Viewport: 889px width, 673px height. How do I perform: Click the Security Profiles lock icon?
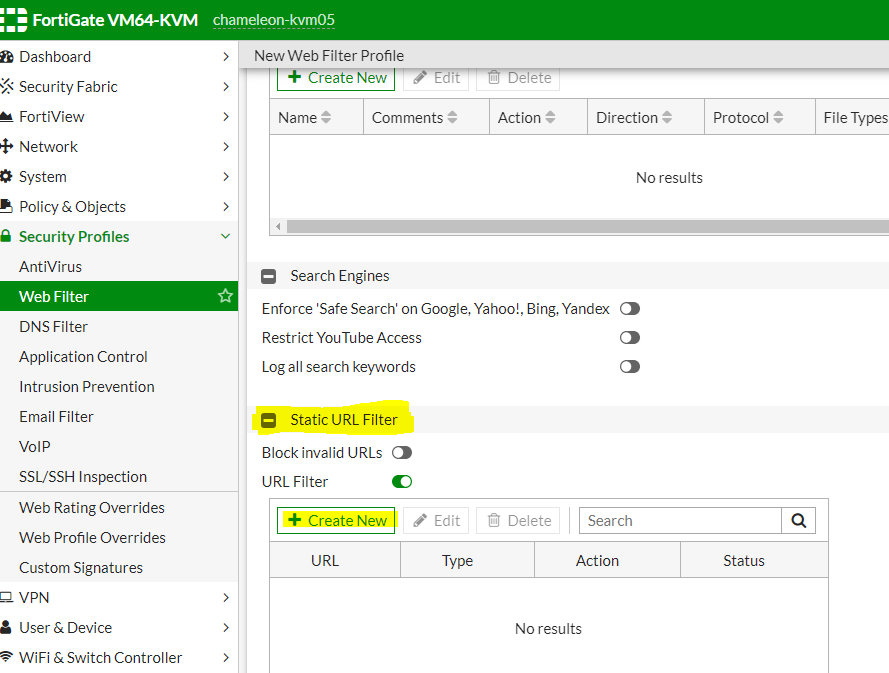pos(7,237)
